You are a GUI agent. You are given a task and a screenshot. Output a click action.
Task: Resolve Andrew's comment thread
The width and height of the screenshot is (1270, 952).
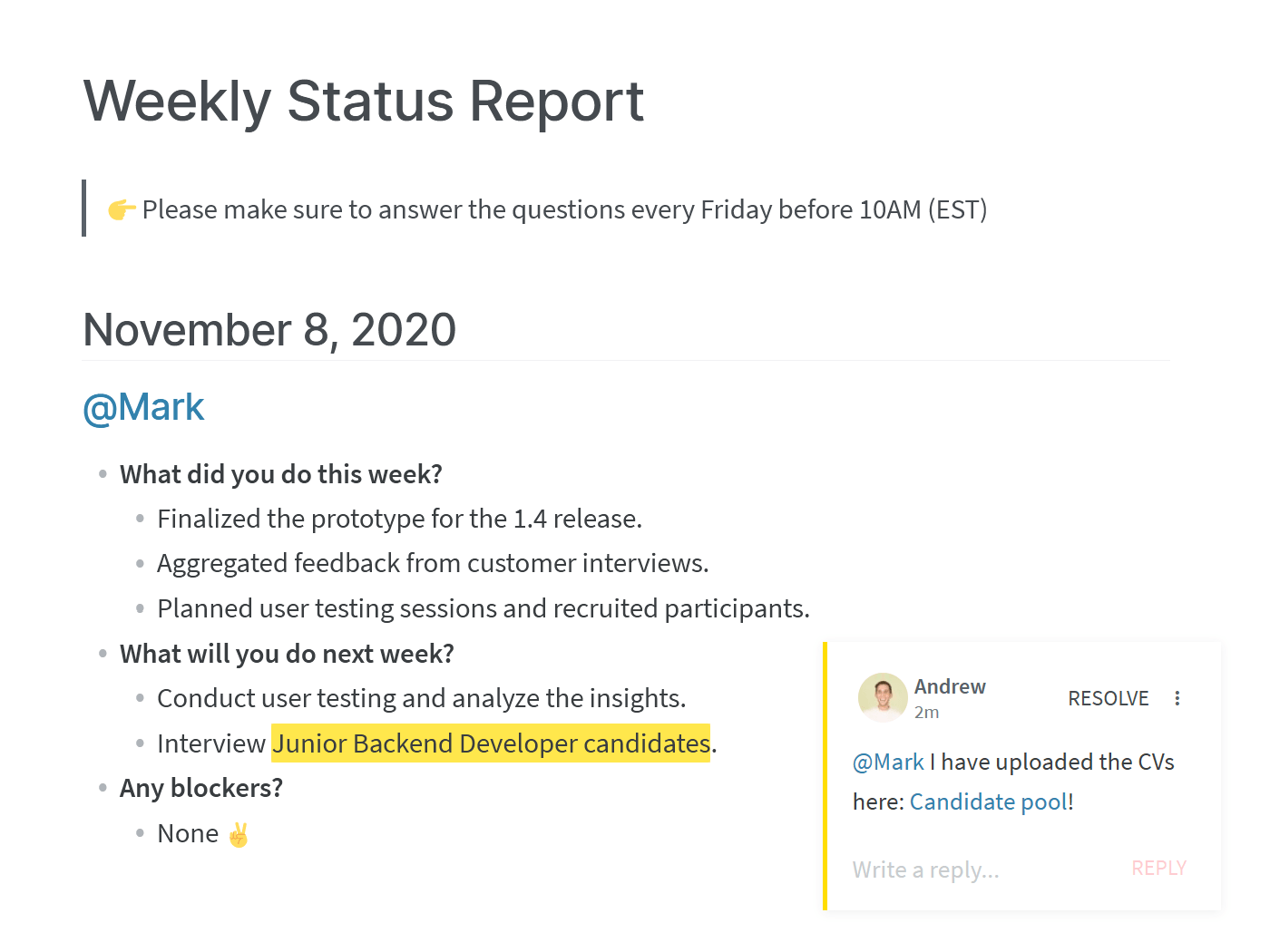coord(1108,698)
